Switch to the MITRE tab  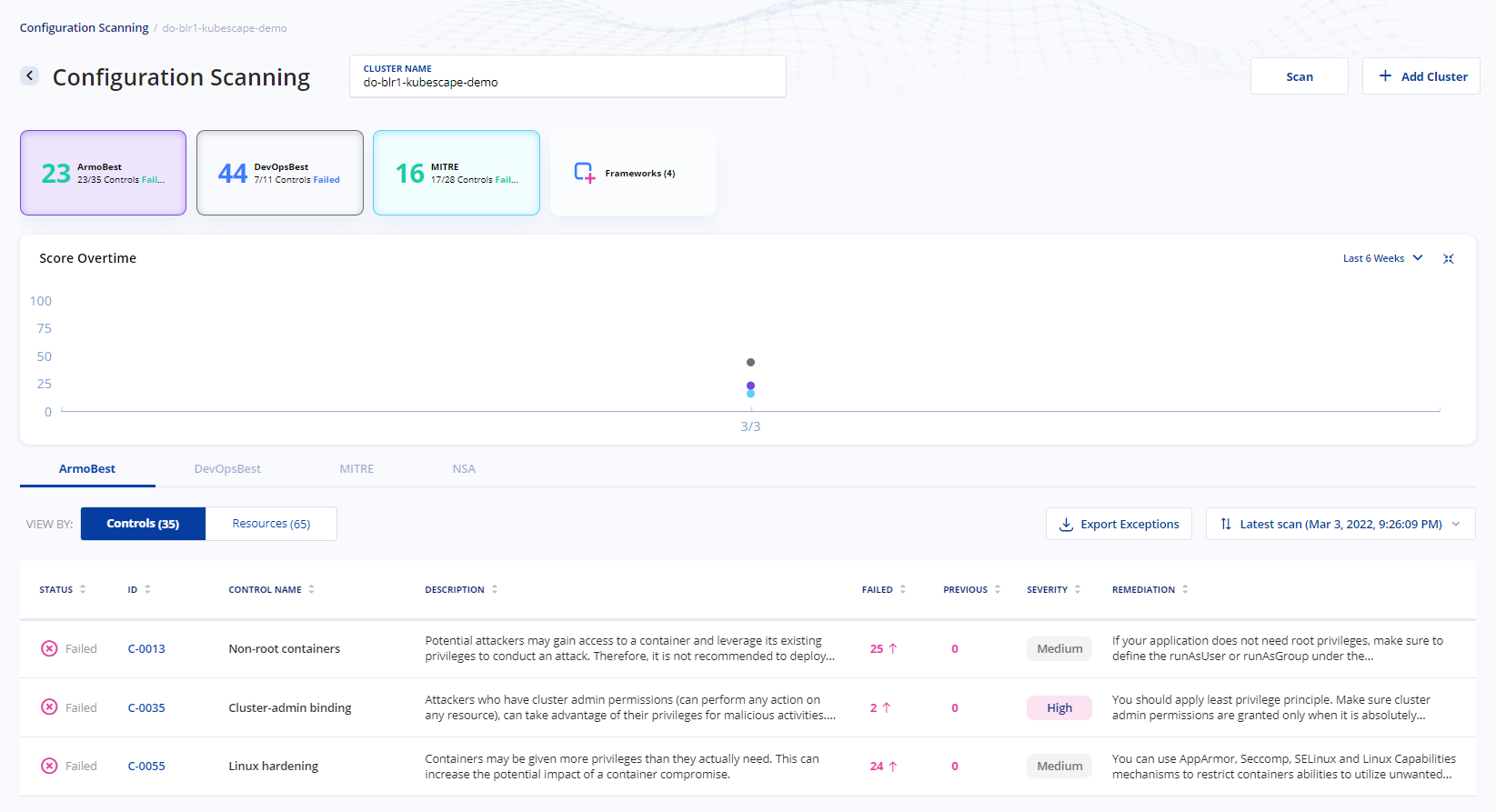click(356, 469)
